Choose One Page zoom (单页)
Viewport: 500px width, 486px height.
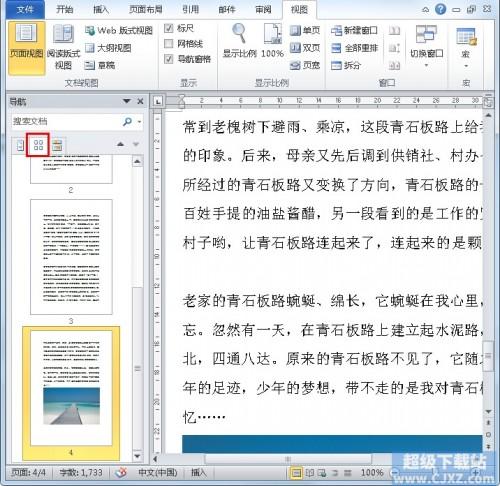[305, 31]
